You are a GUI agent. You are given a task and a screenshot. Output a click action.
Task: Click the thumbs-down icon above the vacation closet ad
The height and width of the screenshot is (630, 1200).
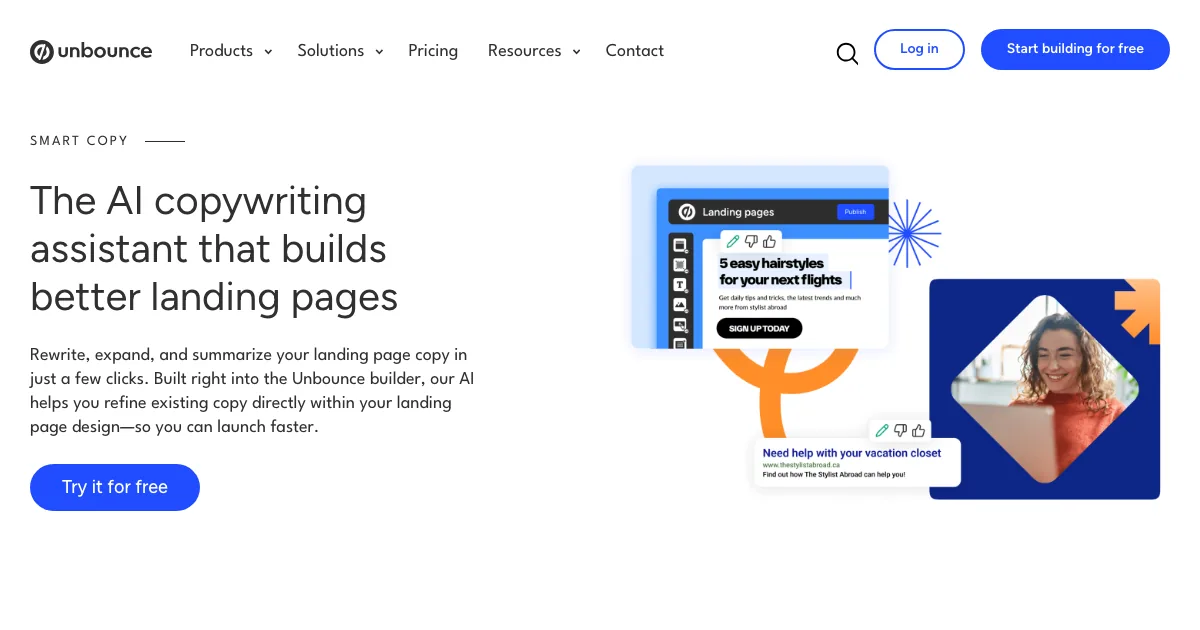click(x=900, y=430)
